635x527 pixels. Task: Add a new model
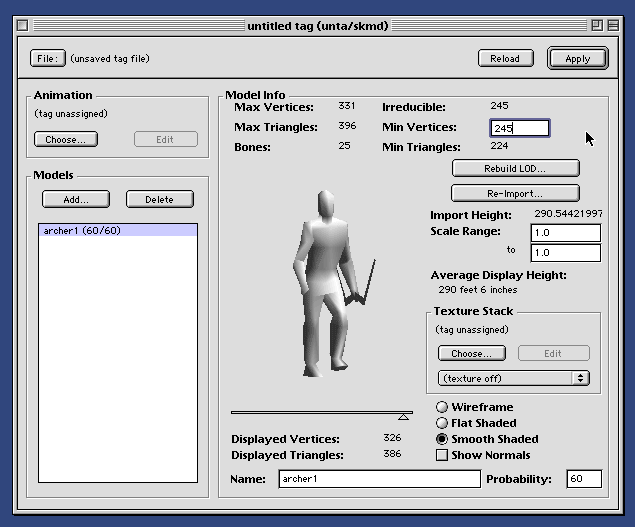(76, 200)
